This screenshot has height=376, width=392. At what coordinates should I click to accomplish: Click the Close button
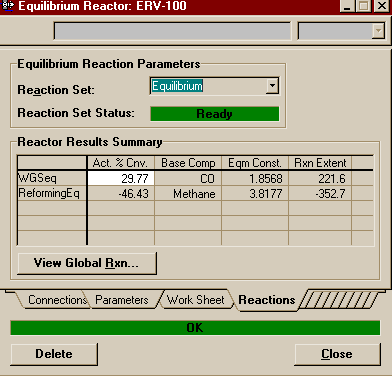point(337,354)
